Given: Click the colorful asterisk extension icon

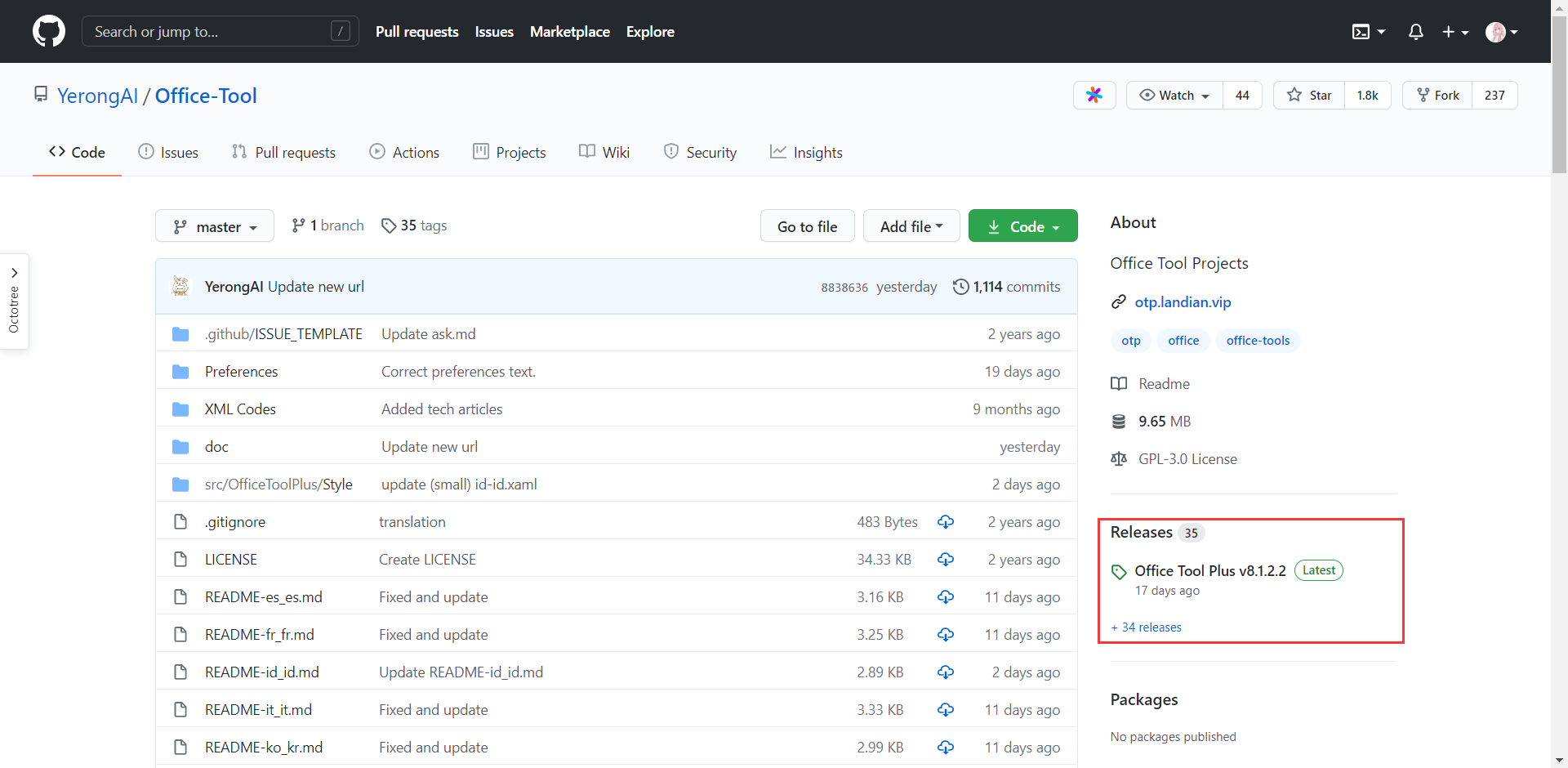Looking at the screenshot, I should (x=1094, y=96).
